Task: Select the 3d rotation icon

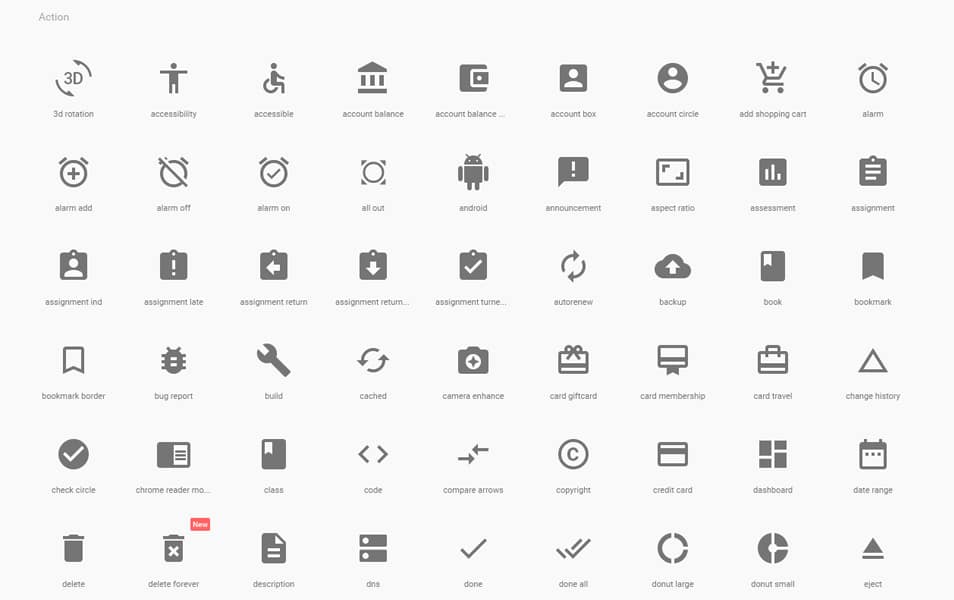Action: click(72, 77)
